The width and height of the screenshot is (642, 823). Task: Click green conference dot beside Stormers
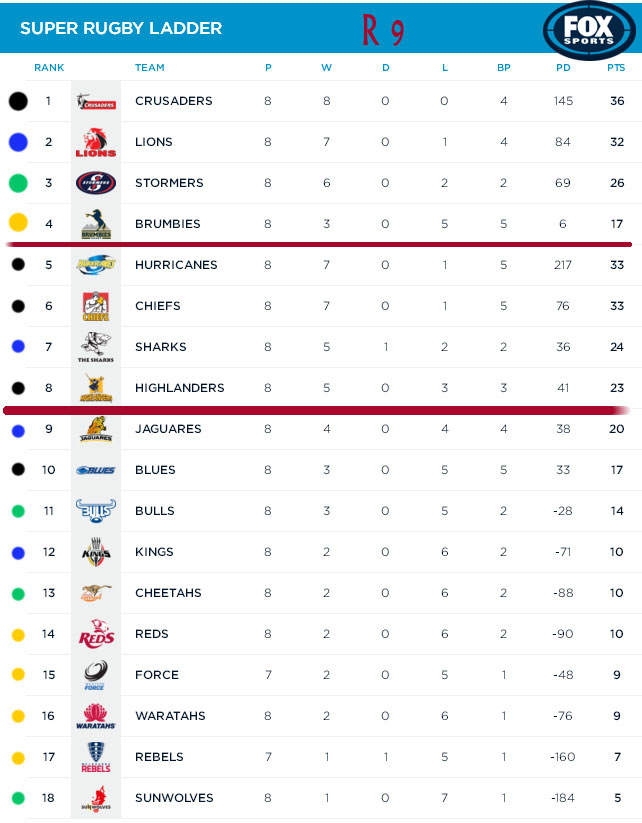17,183
